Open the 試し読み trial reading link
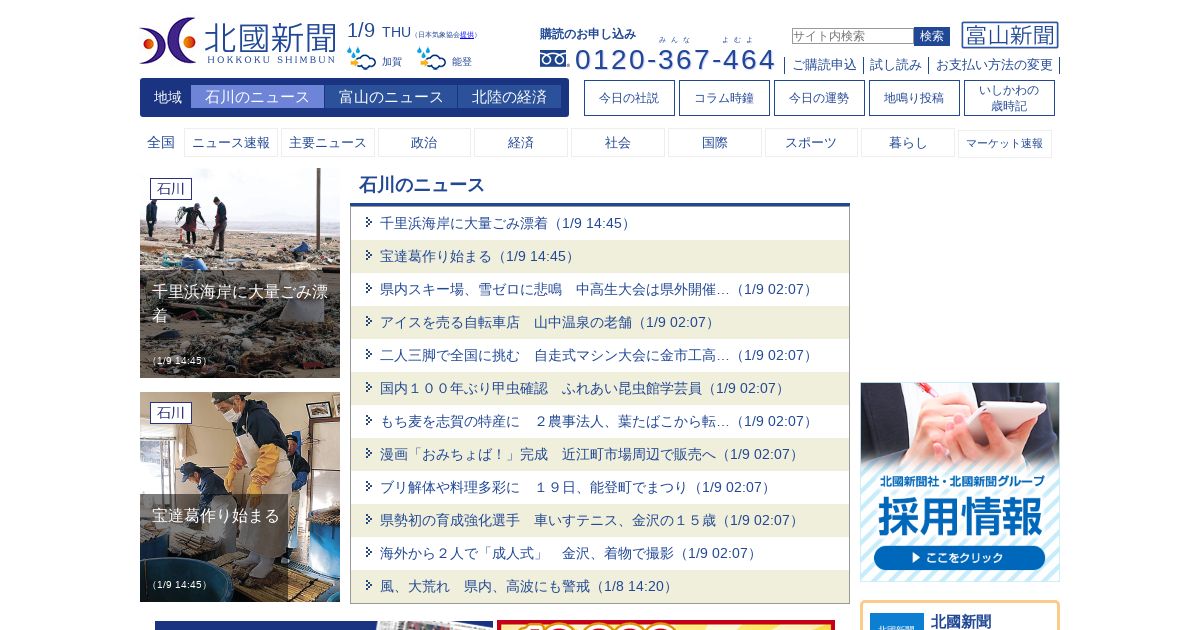The width and height of the screenshot is (1200, 630). [896, 65]
